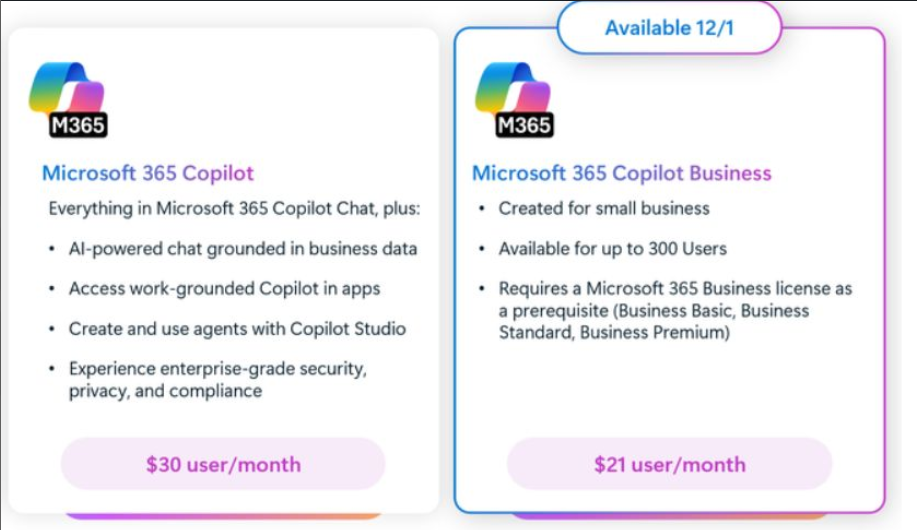917x530 pixels.
Task: Click the Copilot logo in left card
Action: [65, 88]
